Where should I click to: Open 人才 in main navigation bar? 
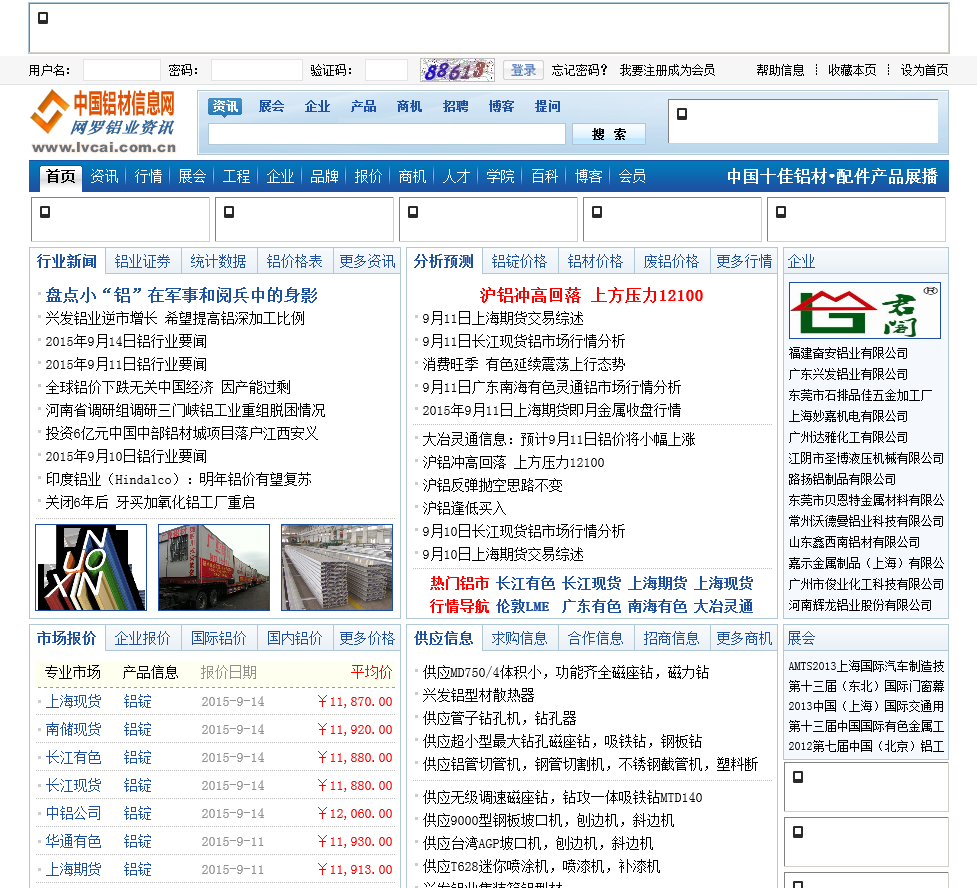(x=456, y=176)
